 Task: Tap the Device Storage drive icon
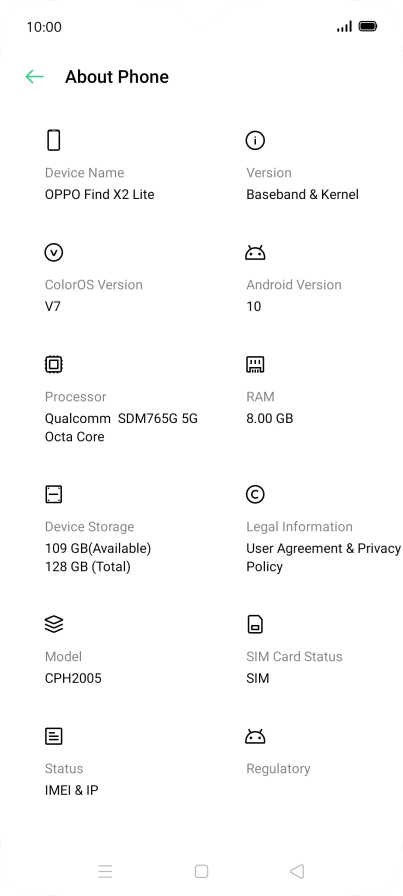pyautogui.click(x=54, y=494)
